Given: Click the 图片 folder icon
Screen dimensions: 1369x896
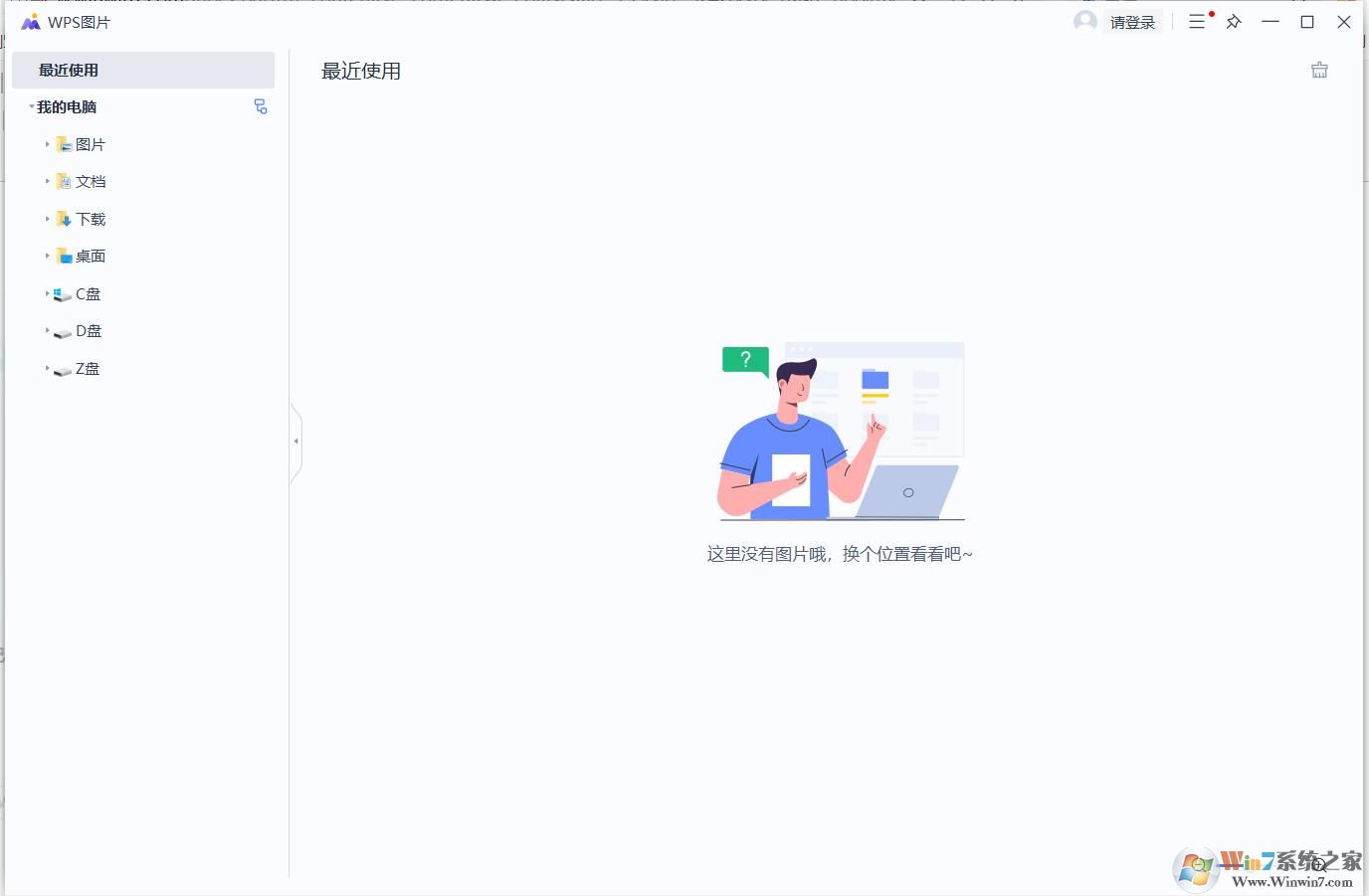Looking at the screenshot, I should click(63, 143).
